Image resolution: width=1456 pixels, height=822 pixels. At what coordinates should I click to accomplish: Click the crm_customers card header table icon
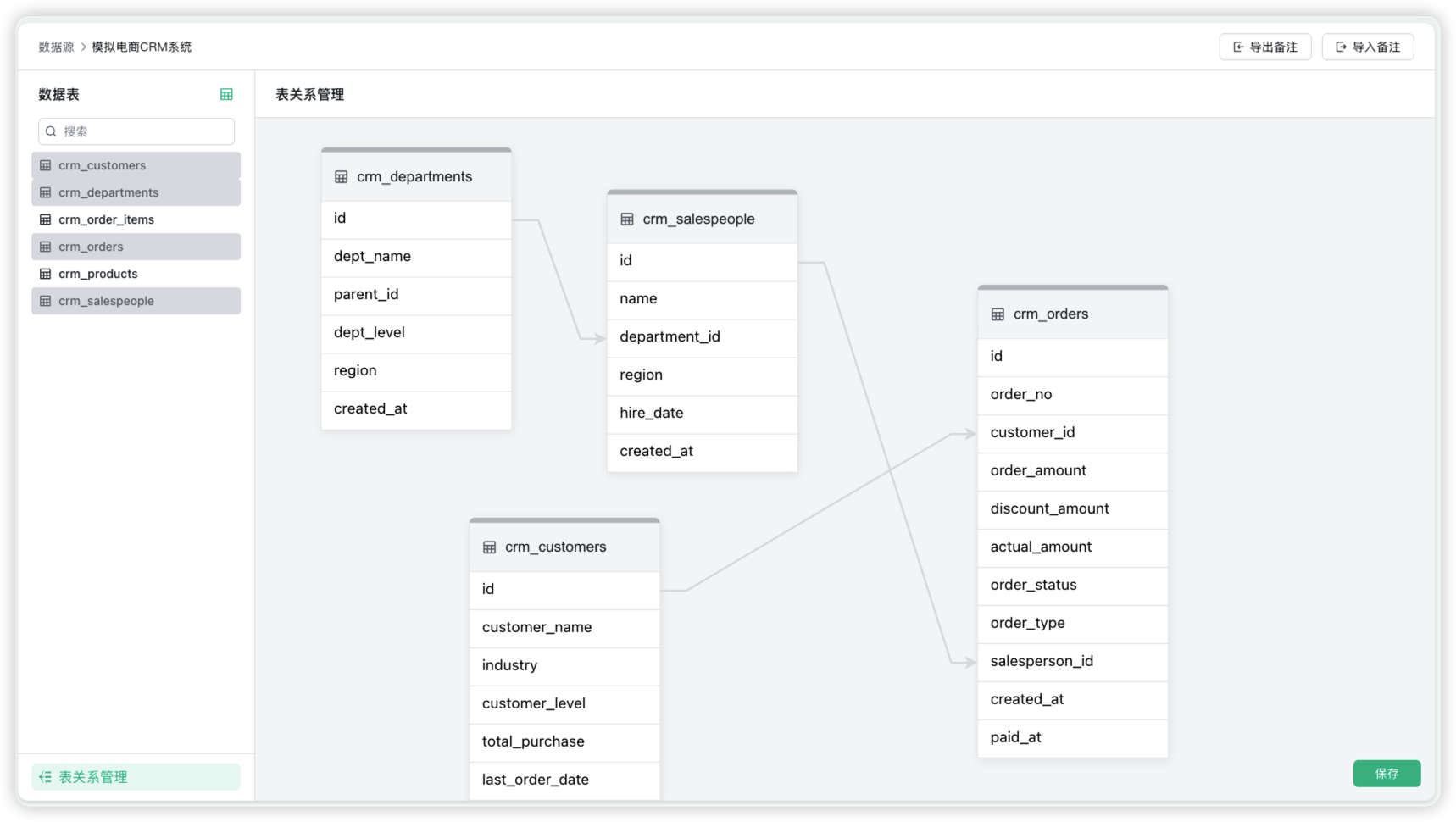click(x=489, y=547)
